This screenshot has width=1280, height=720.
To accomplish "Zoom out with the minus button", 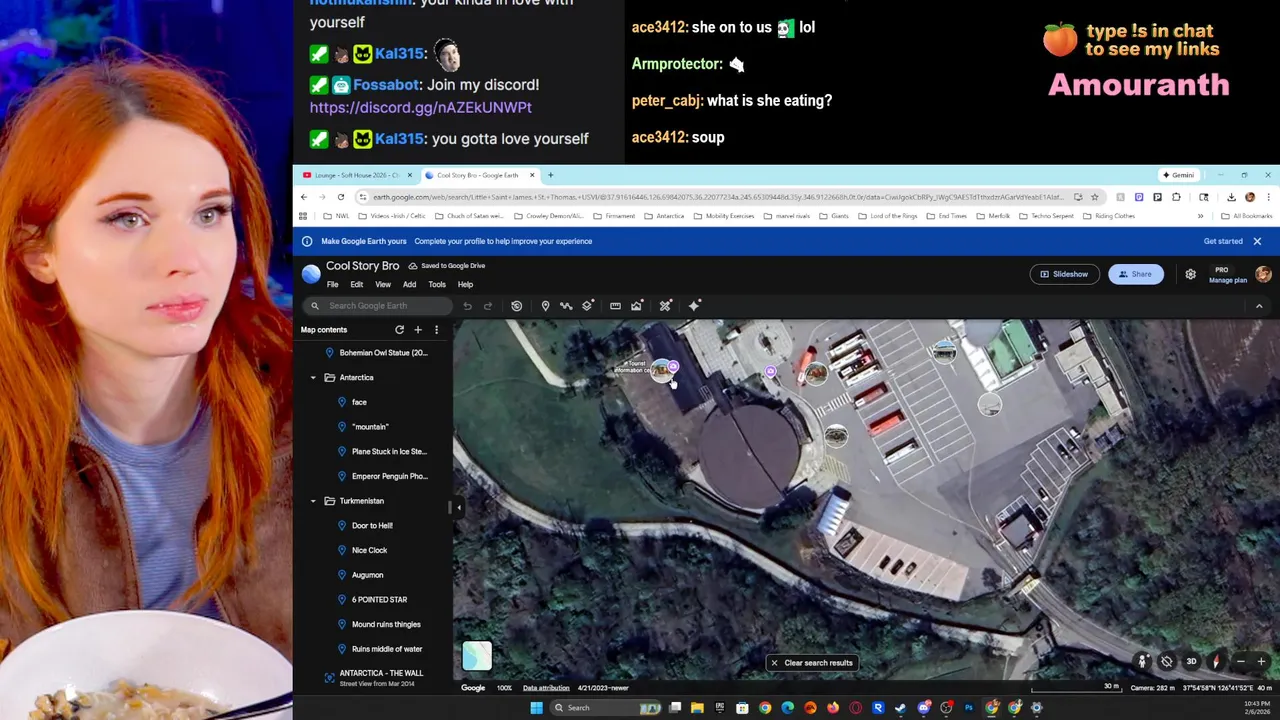I will pyautogui.click(x=1240, y=662).
